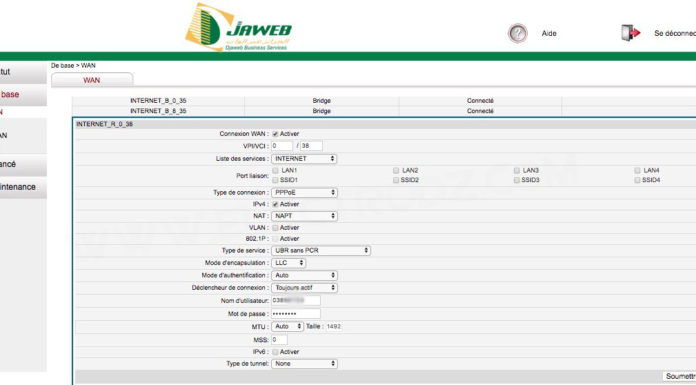Click the Djaweb logo
The height and width of the screenshot is (385, 696).
[x=238, y=27]
